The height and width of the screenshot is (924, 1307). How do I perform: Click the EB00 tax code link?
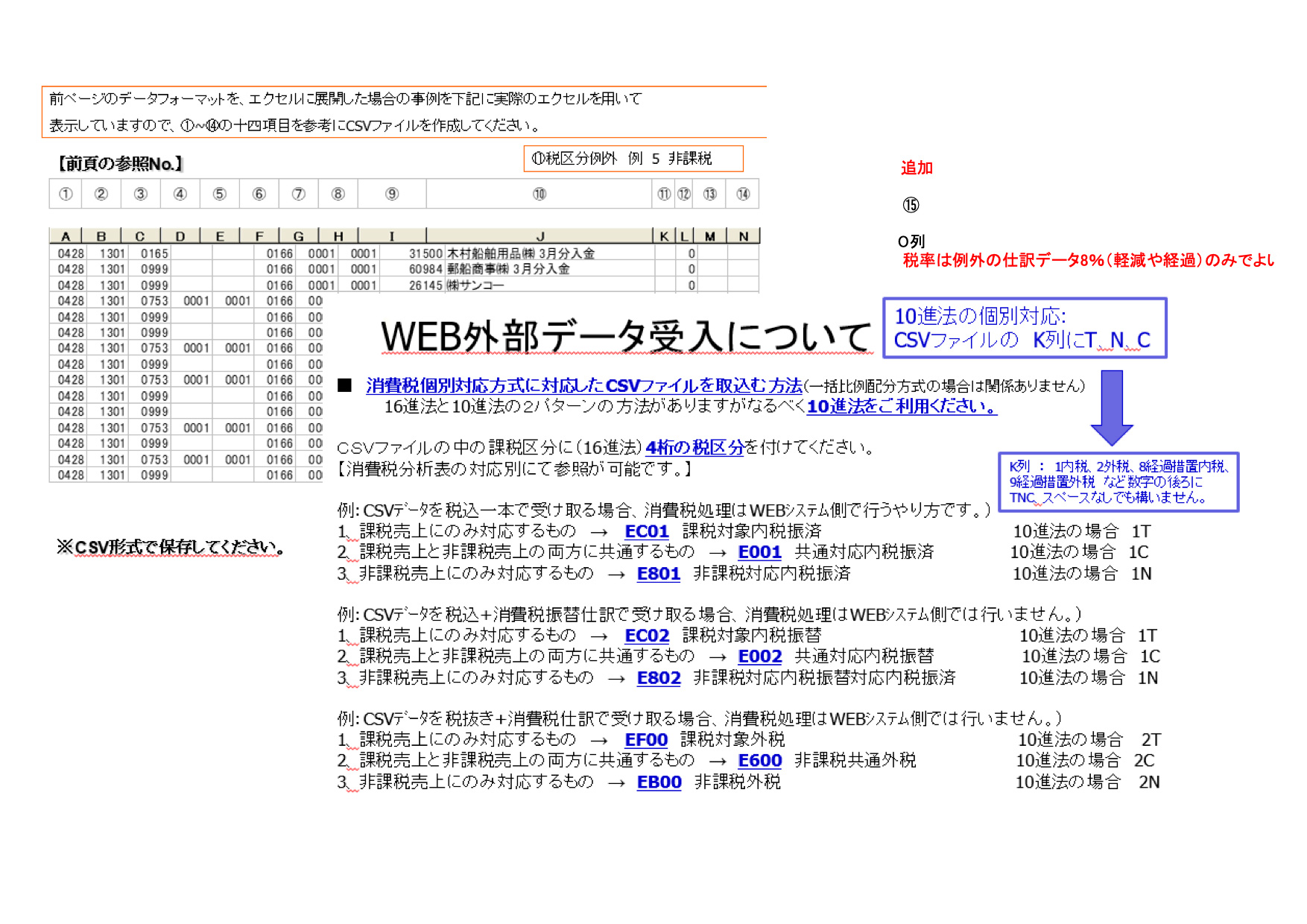click(659, 782)
